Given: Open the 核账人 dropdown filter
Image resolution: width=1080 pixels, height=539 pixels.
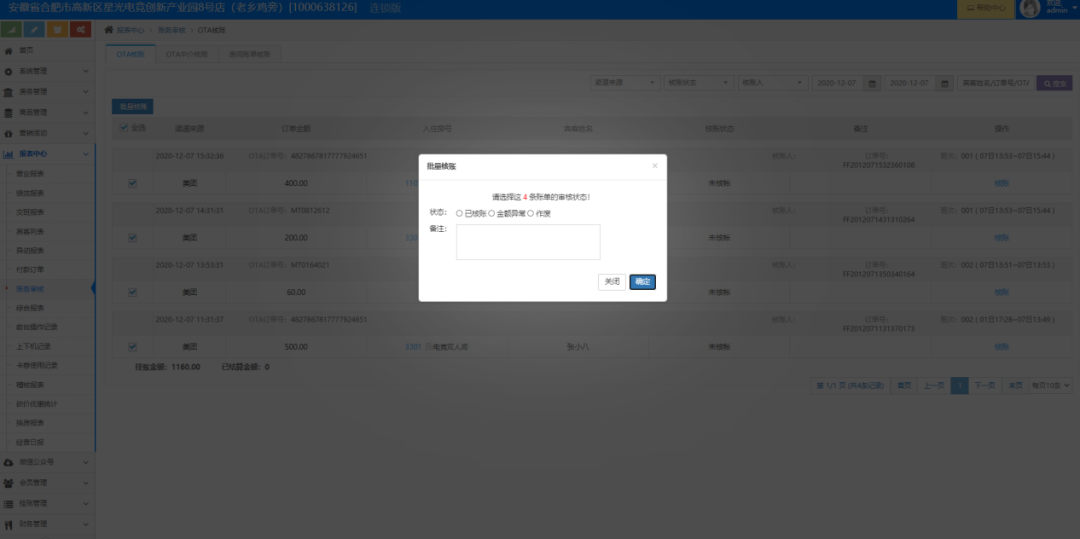Looking at the screenshot, I should [x=772, y=83].
